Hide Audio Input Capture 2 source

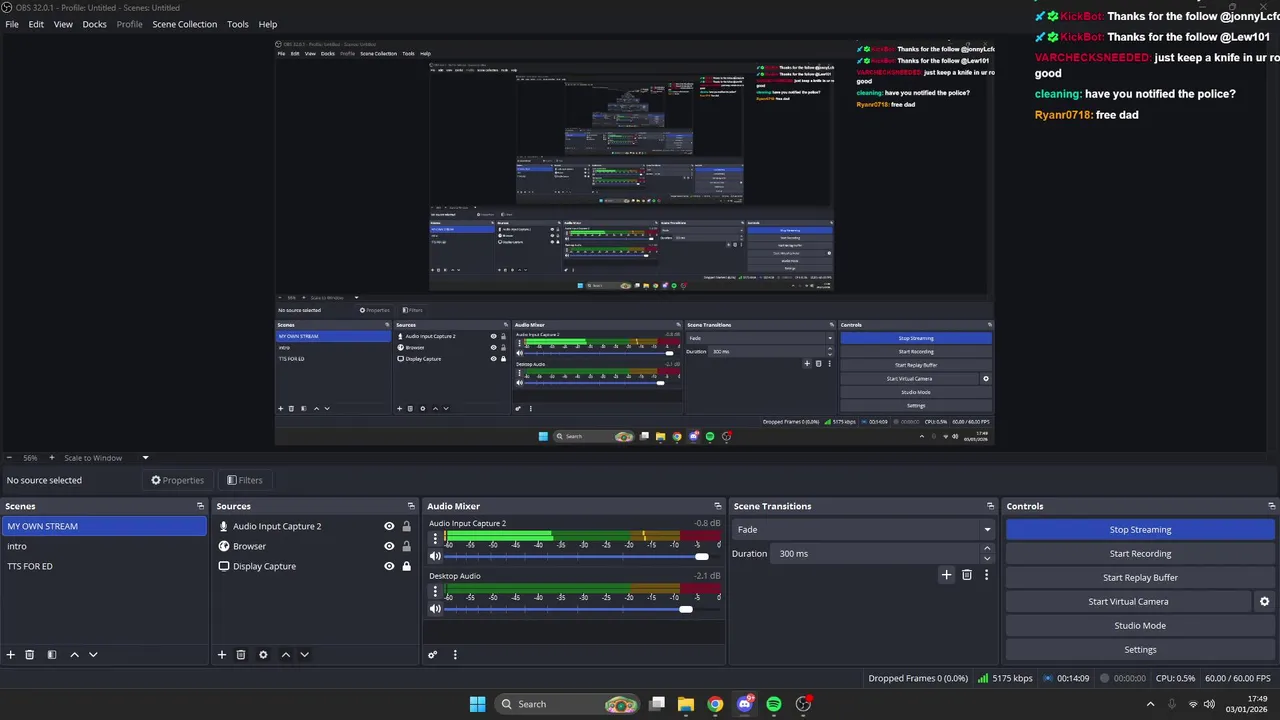tap(389, 526)
